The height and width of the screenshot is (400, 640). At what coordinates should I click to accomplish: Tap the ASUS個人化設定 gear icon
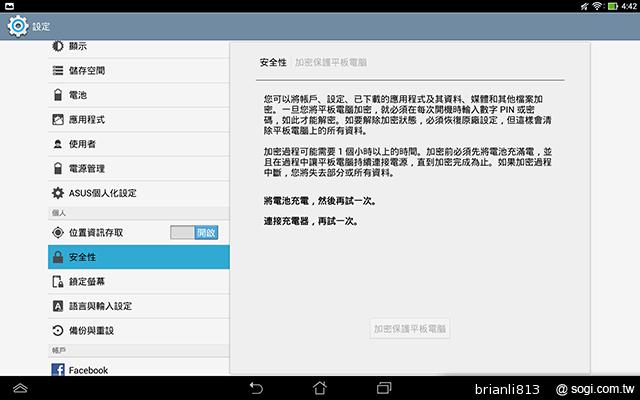coord(58,193)
